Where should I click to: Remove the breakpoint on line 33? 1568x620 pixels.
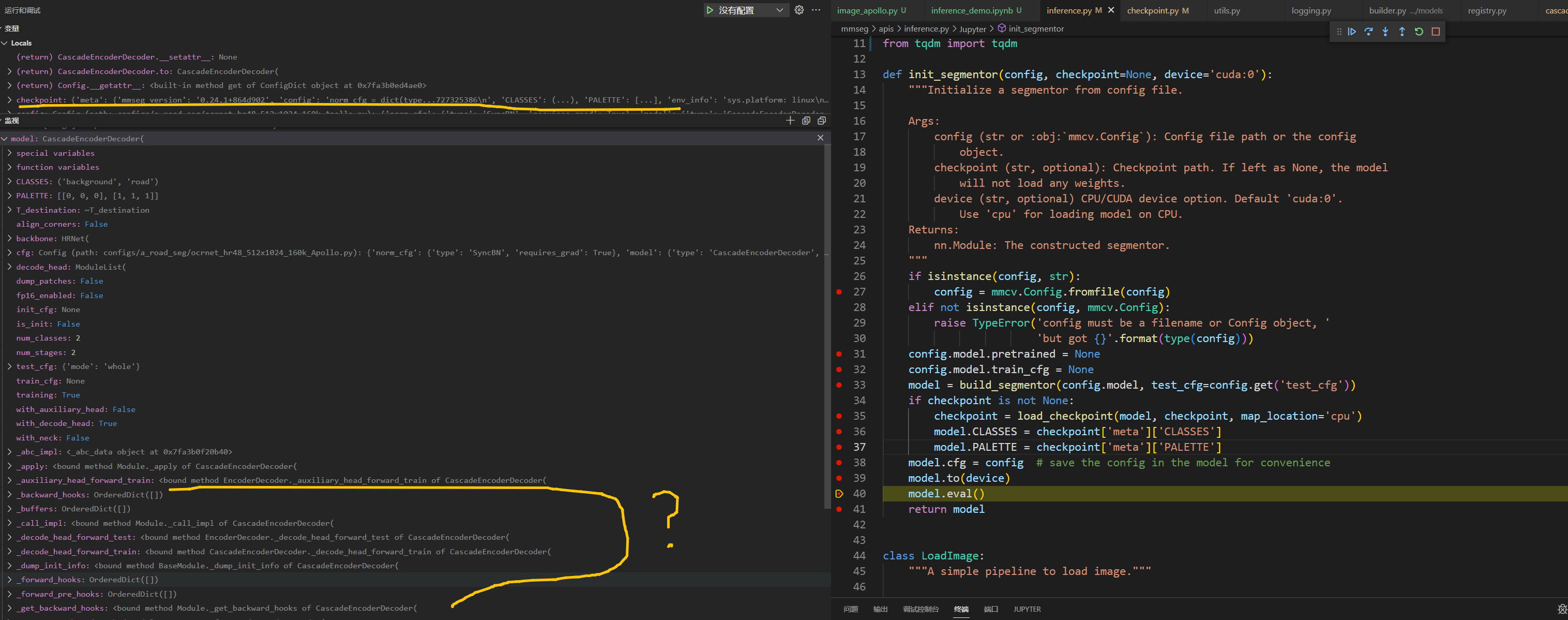[839, 385]
